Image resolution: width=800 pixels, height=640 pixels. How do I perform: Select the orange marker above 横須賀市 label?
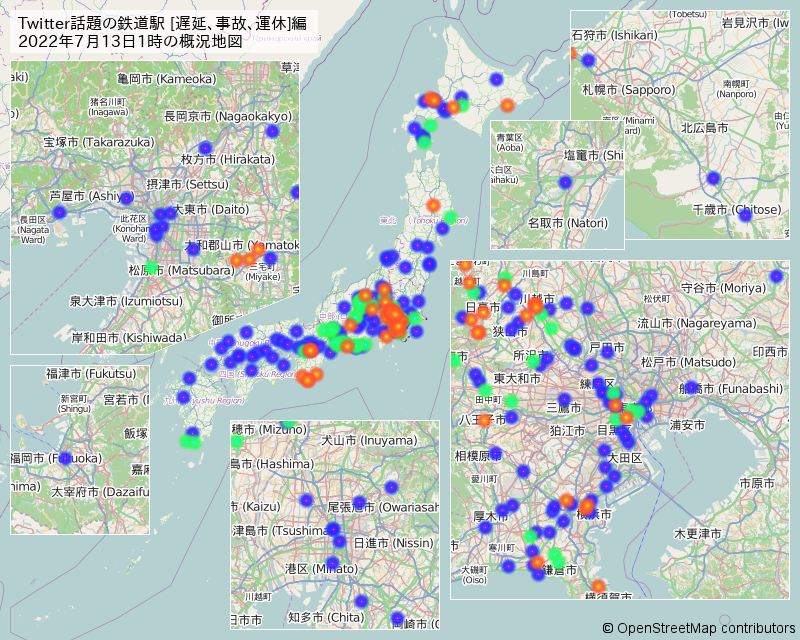pyautogui.click(x=598, y=586)
